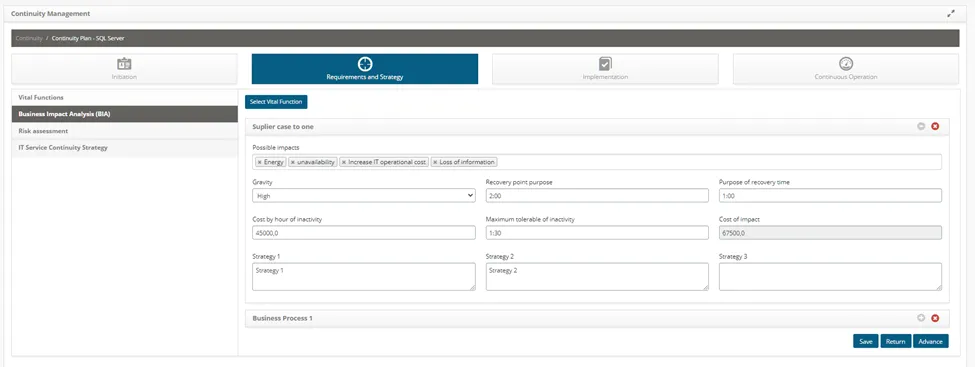This screenshot has height=367, width=975.
Task: Open Vital Functions in the sidebar
Action: 124,98
